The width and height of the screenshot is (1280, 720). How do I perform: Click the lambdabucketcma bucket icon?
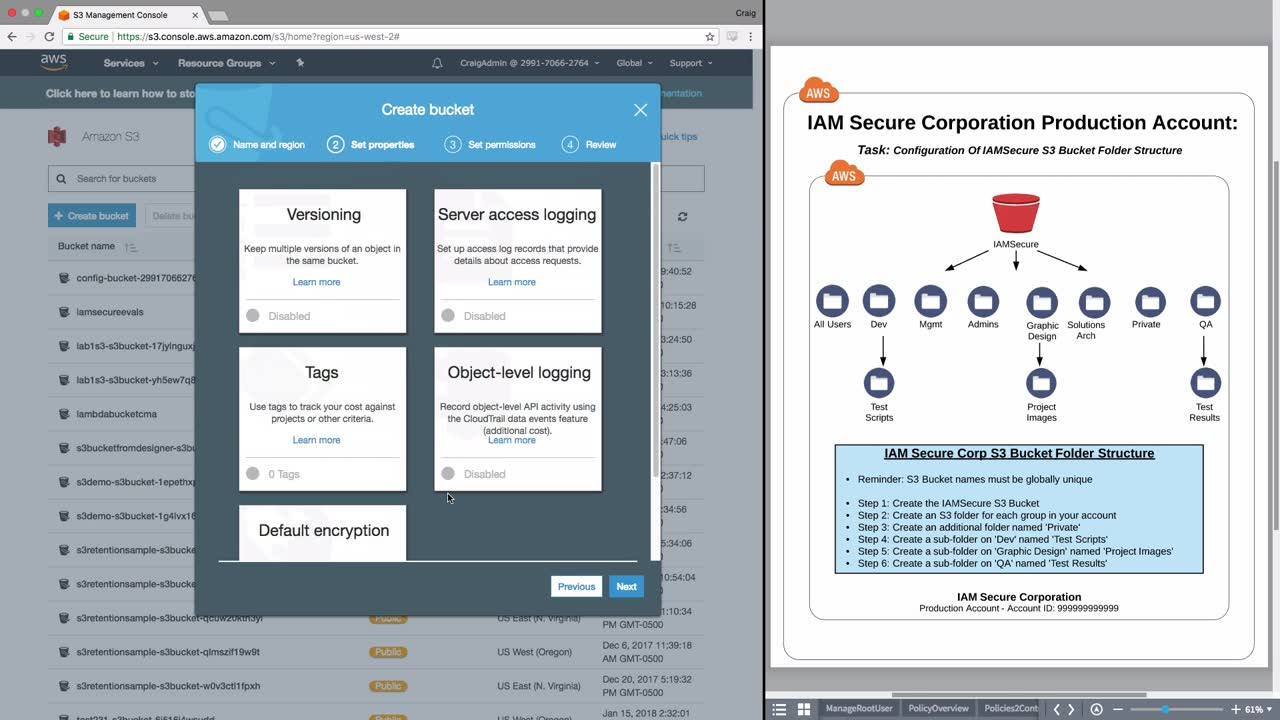pyautogui.click(x=63, y=414)
